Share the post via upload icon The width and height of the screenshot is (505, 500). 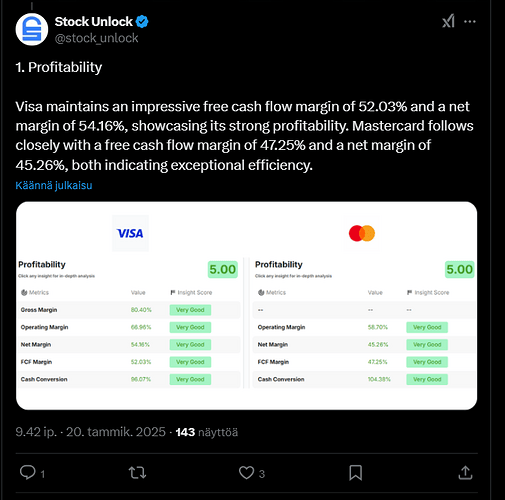coord(465,473)
